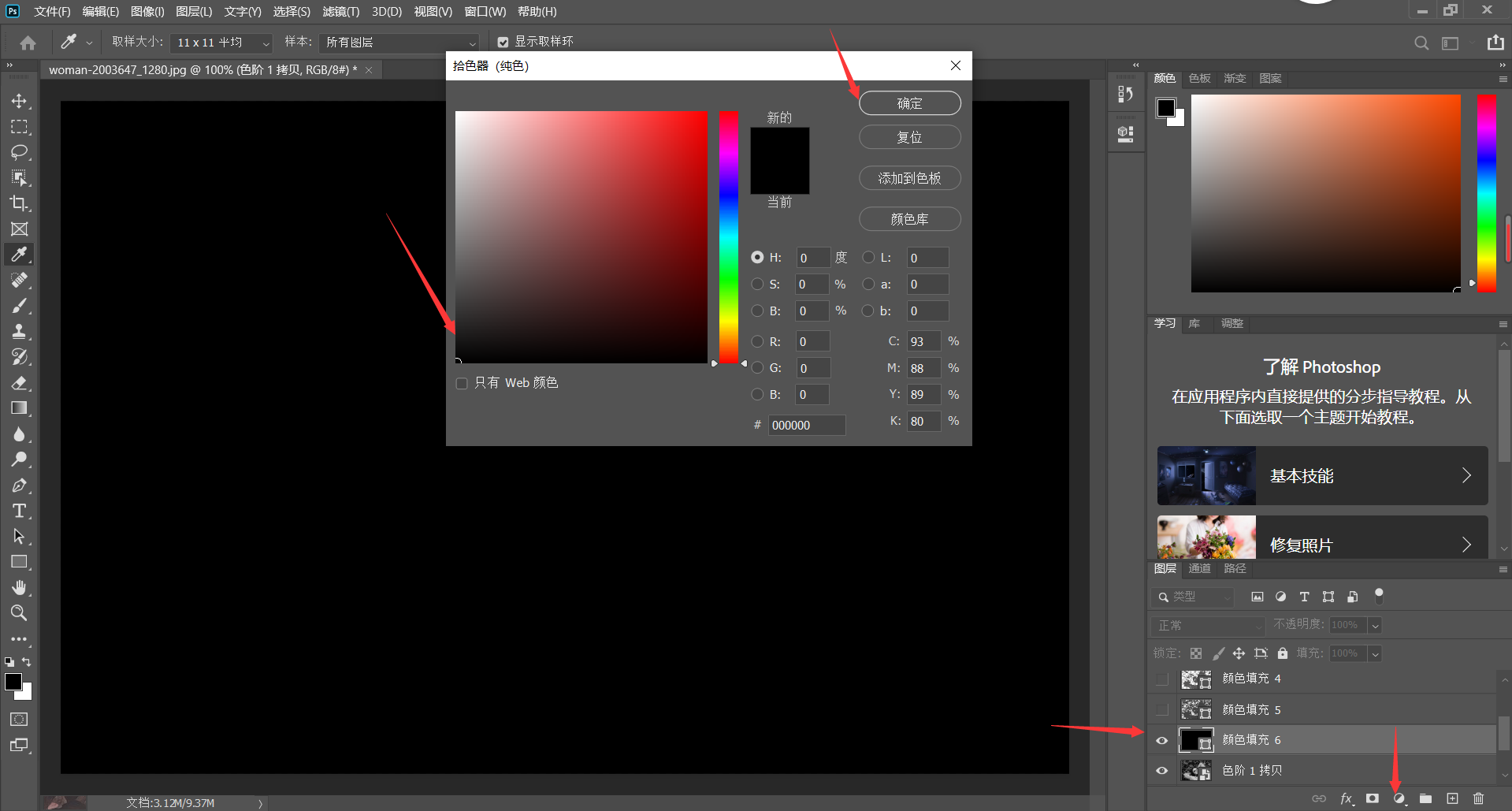Image resolution: width=1512 pixels, height=811 pixels.
Task: Select the Eyedropper tool in toolbox
Action: click(19, 255)
